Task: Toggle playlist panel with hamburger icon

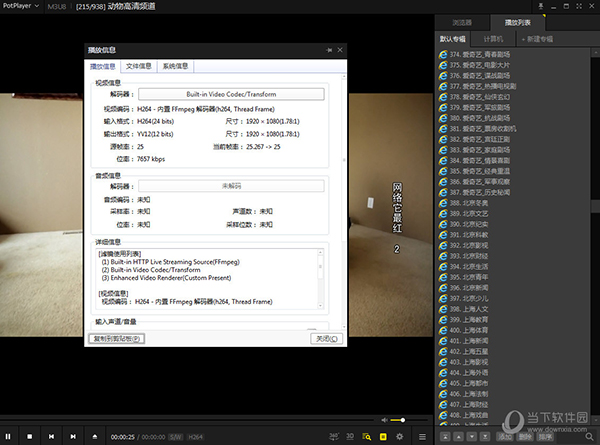Action: coord(422,436)
